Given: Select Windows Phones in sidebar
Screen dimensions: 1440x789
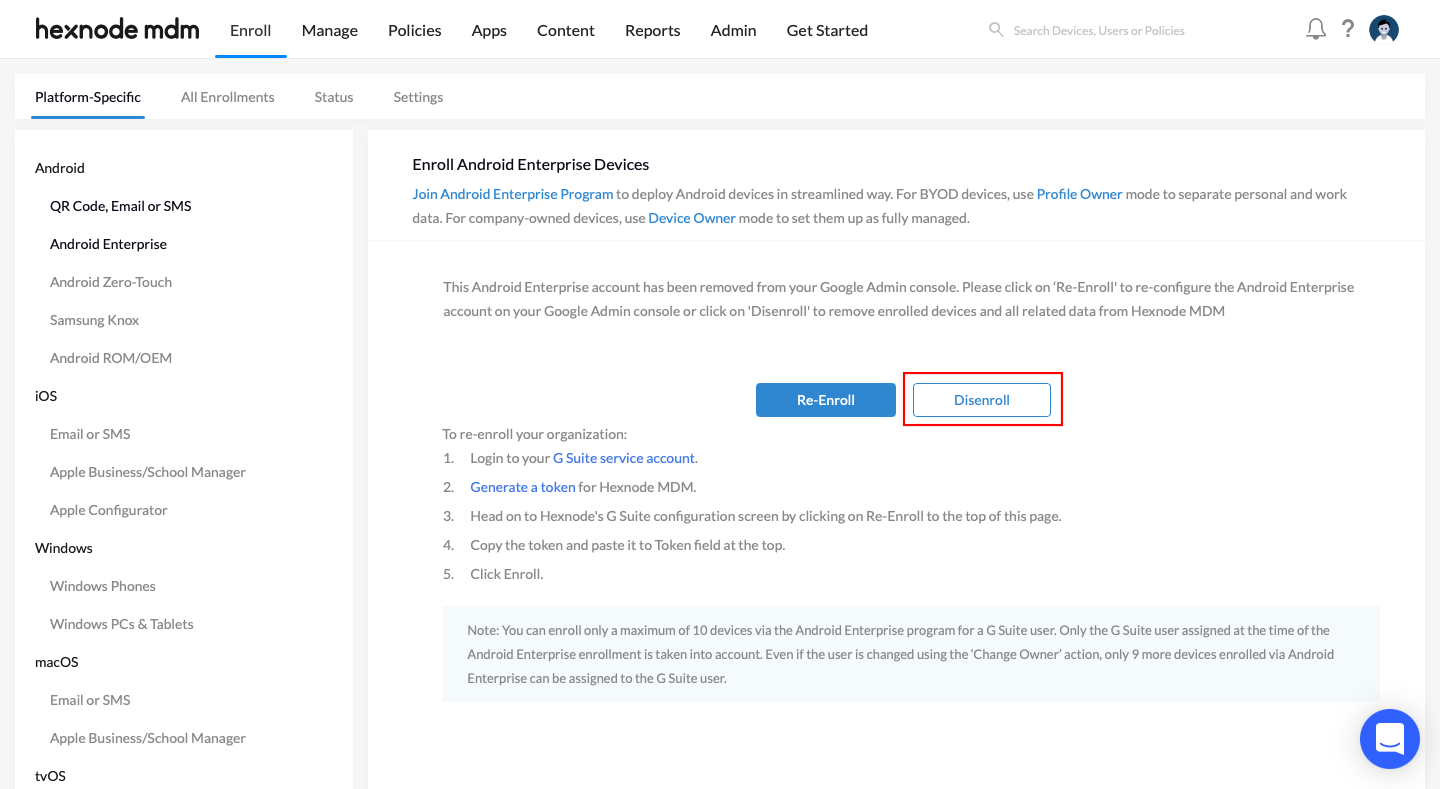Looking at the screenshot, I should [103, 586].
